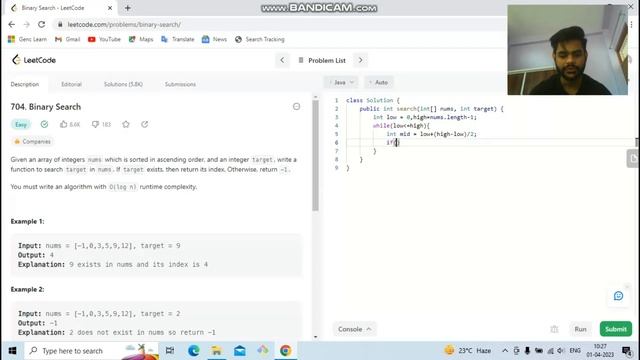Viewport: 640px width, 360px height.
Task: Click the circular options icon beside problem title
Action: (x=296, y=107)
